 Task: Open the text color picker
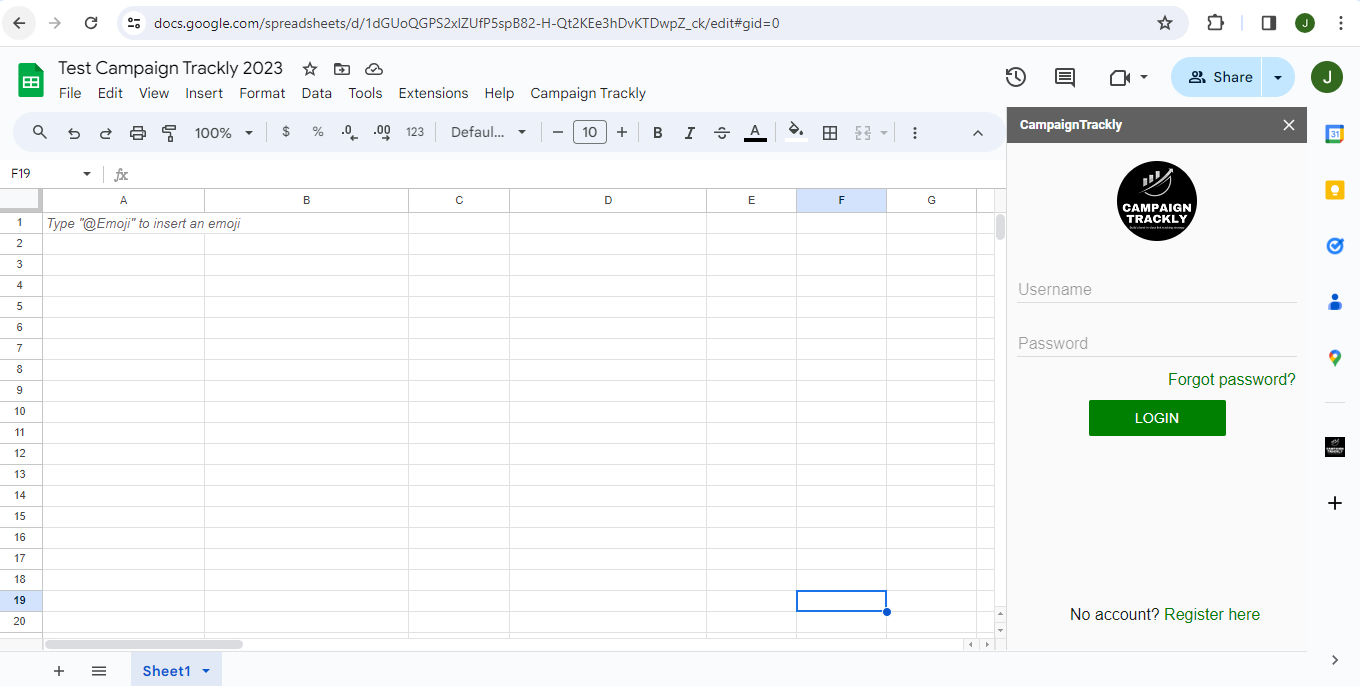pos(755,131)
